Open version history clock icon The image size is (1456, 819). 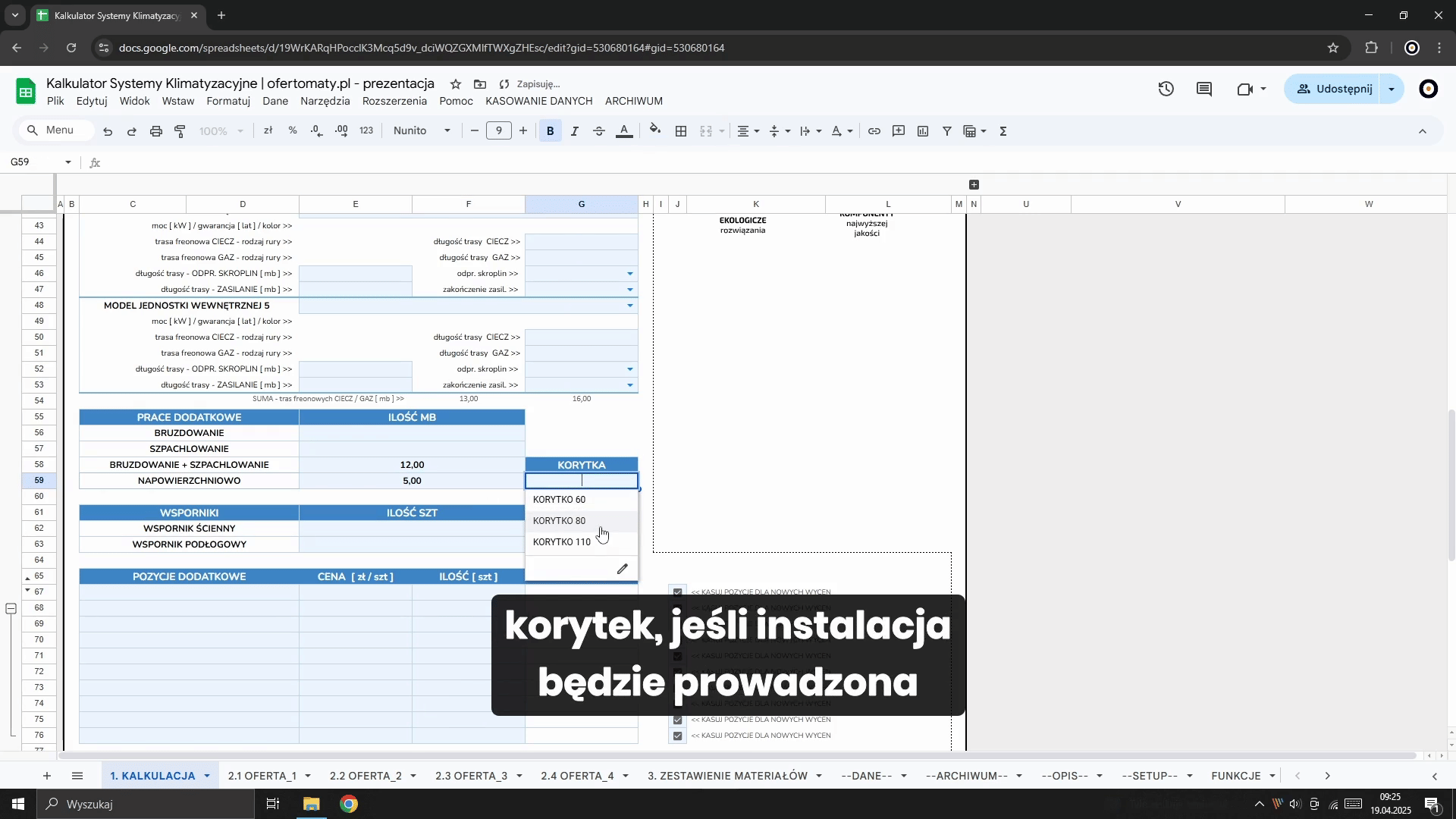click(1166, 89)
